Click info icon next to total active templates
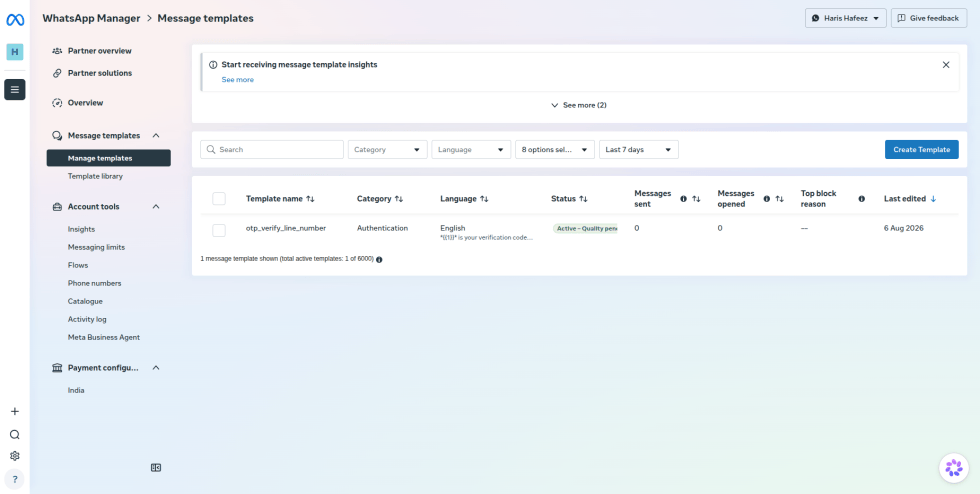 point(379,259)
